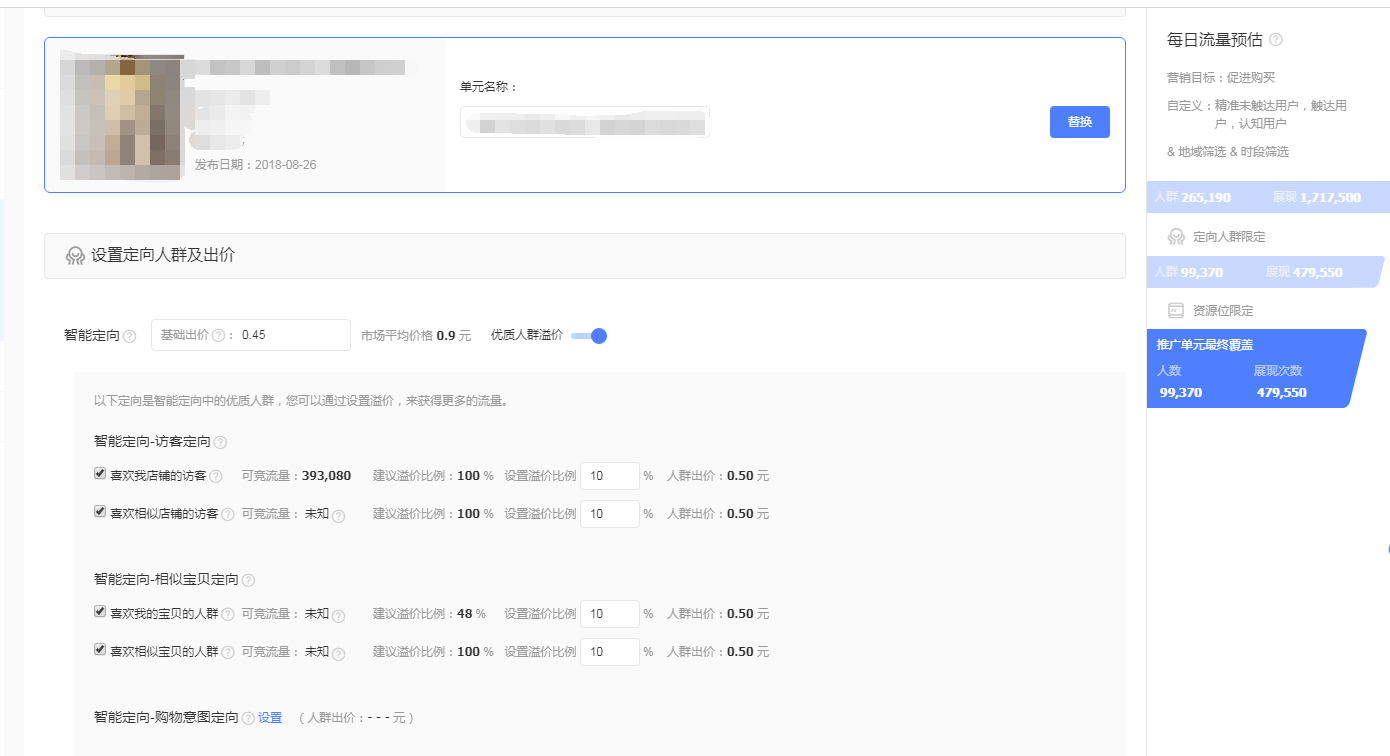This screenshot has height=756, width=1390.
Task: Open 设置 link for 购物意图定向
Action: click(270, 718)
